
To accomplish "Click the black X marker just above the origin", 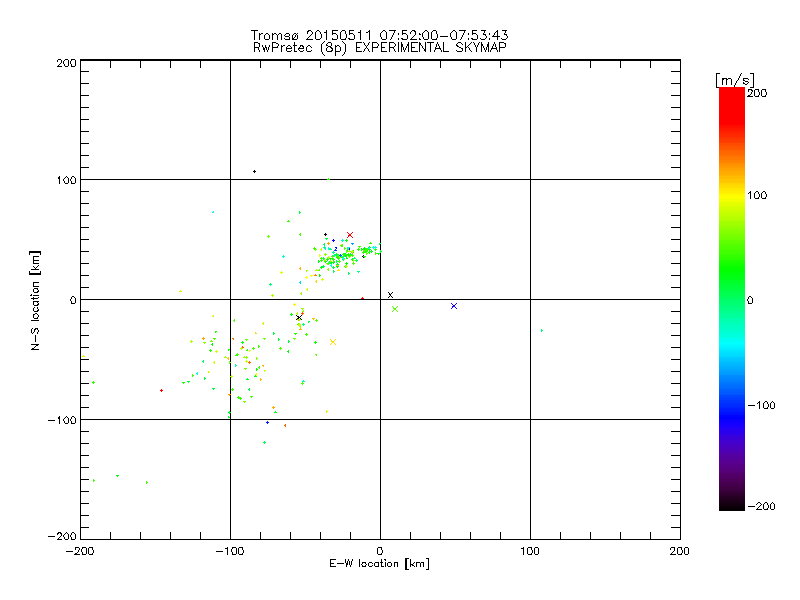I will coord(390,295).
